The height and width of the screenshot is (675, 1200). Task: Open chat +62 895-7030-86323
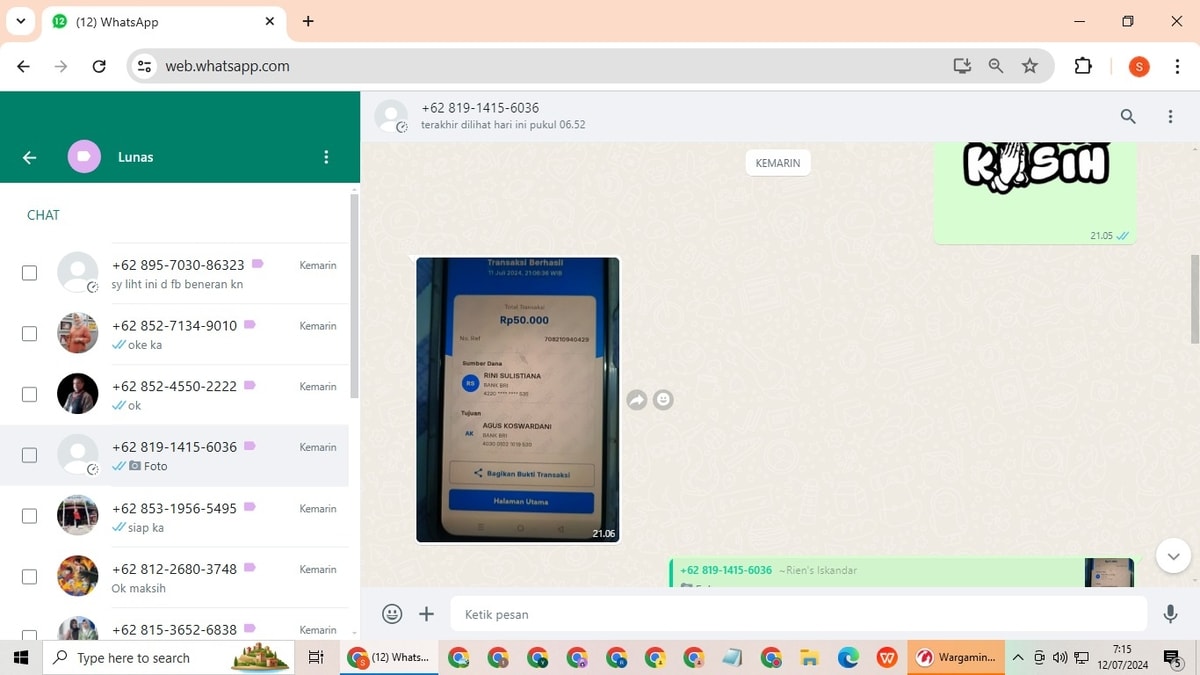(174, 273)
